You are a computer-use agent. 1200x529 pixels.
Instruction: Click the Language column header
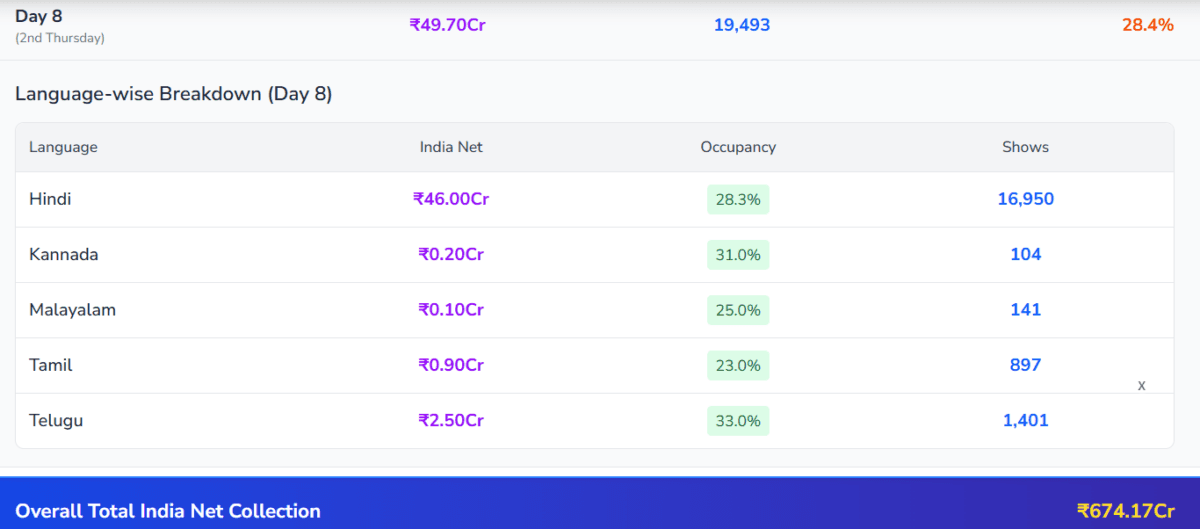pyautogui.click(x=63, y=147)
